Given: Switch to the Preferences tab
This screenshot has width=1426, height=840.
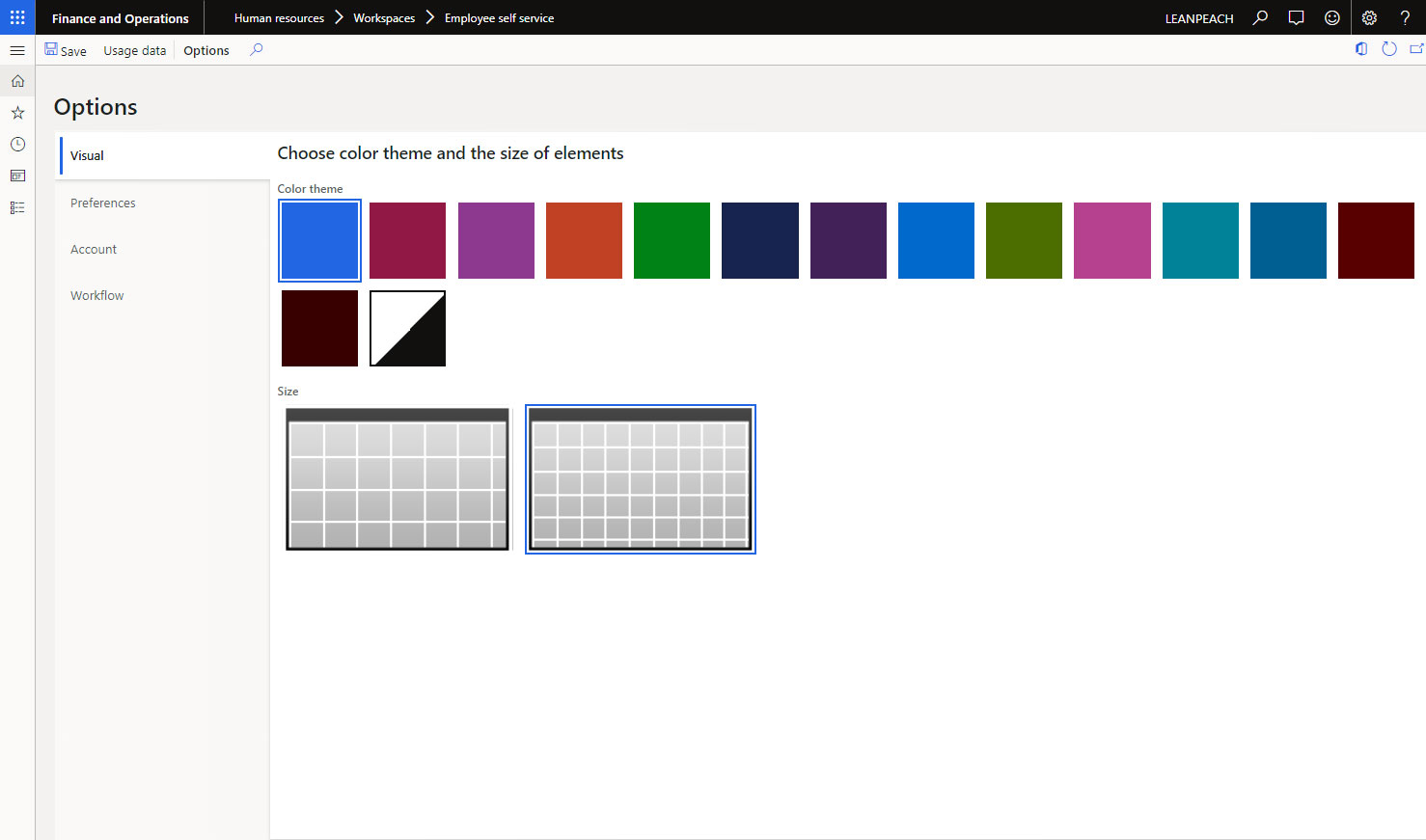Looking at the screenshot, I should (103, 203).
